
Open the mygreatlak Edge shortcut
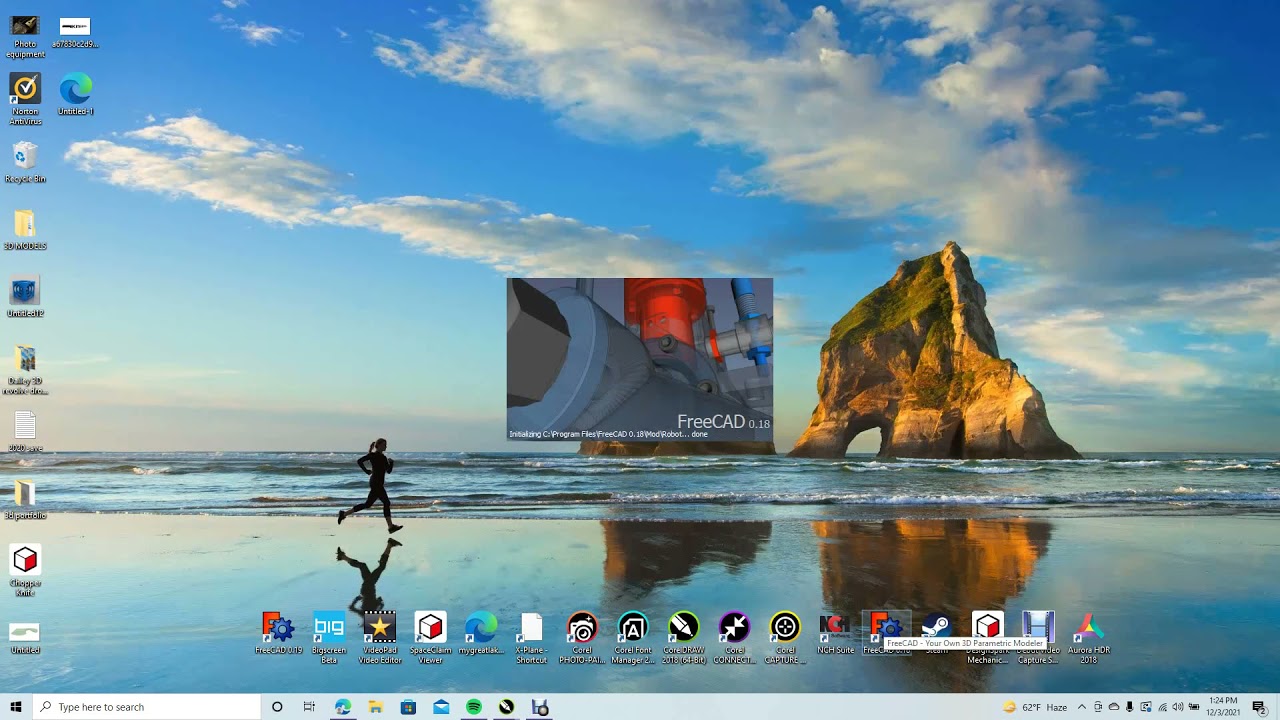pos(481,634)
